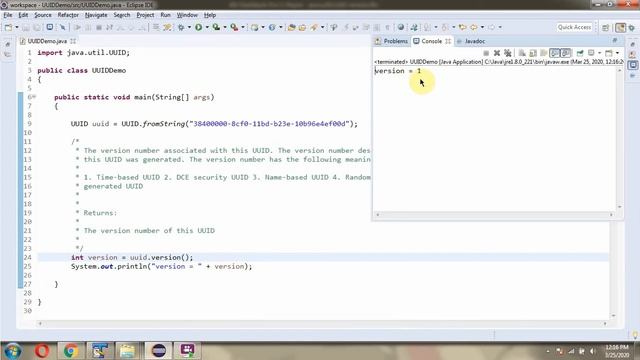Open the Run history dropdown arrow

(x=207, y=27)
